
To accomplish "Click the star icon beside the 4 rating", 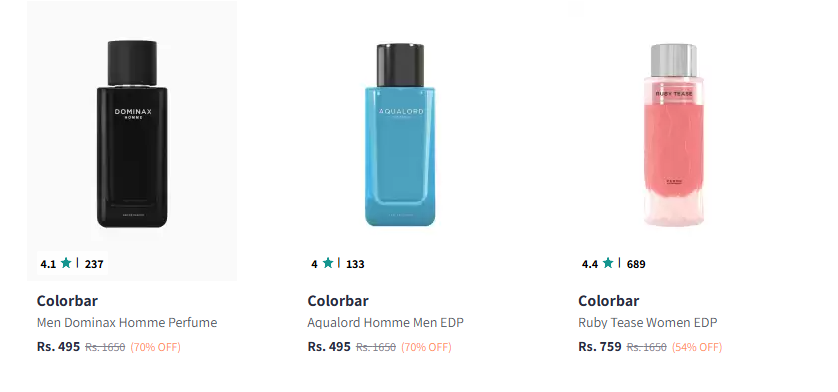I will 328,263.
